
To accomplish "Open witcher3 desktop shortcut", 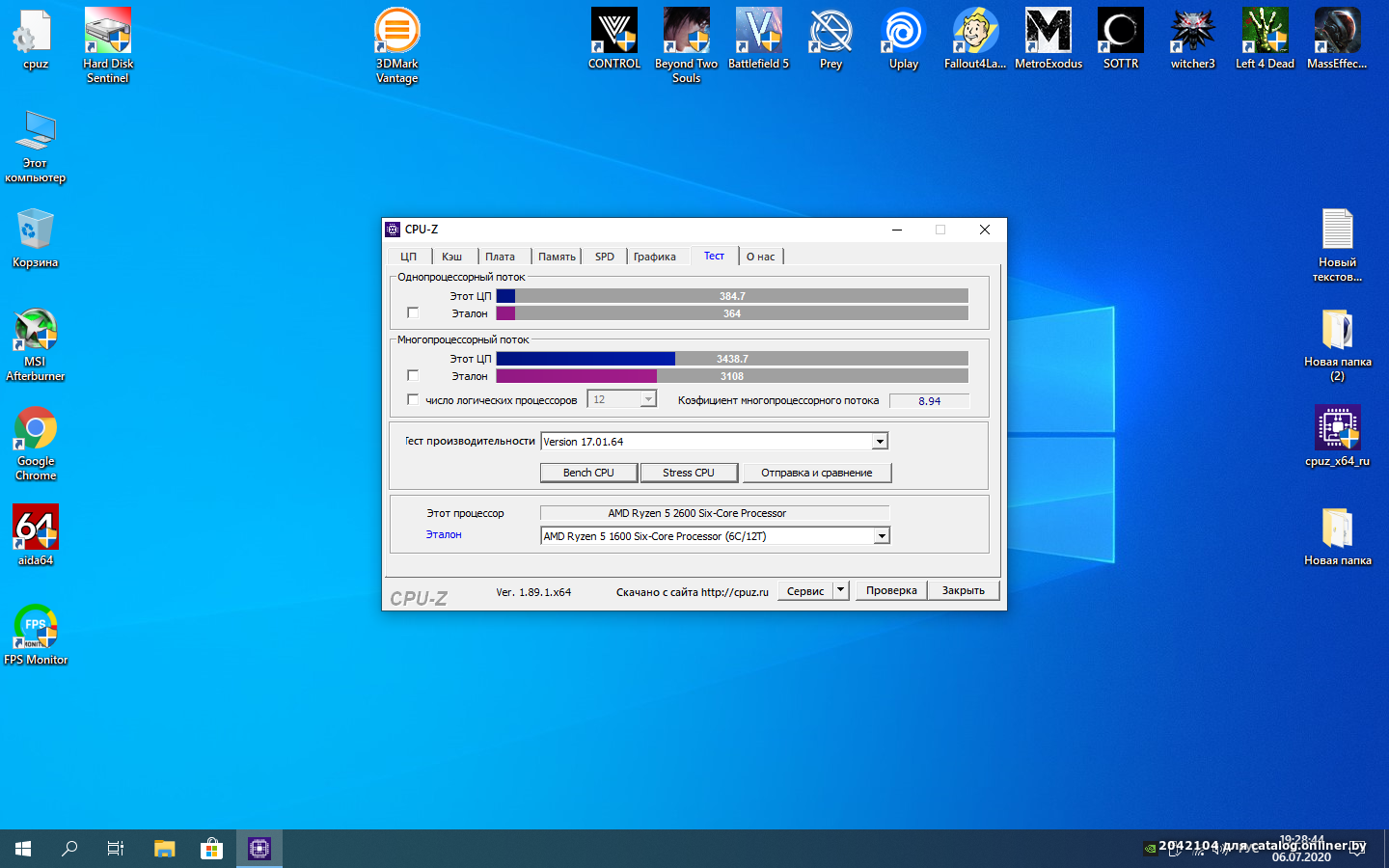I will [1193, 41].
